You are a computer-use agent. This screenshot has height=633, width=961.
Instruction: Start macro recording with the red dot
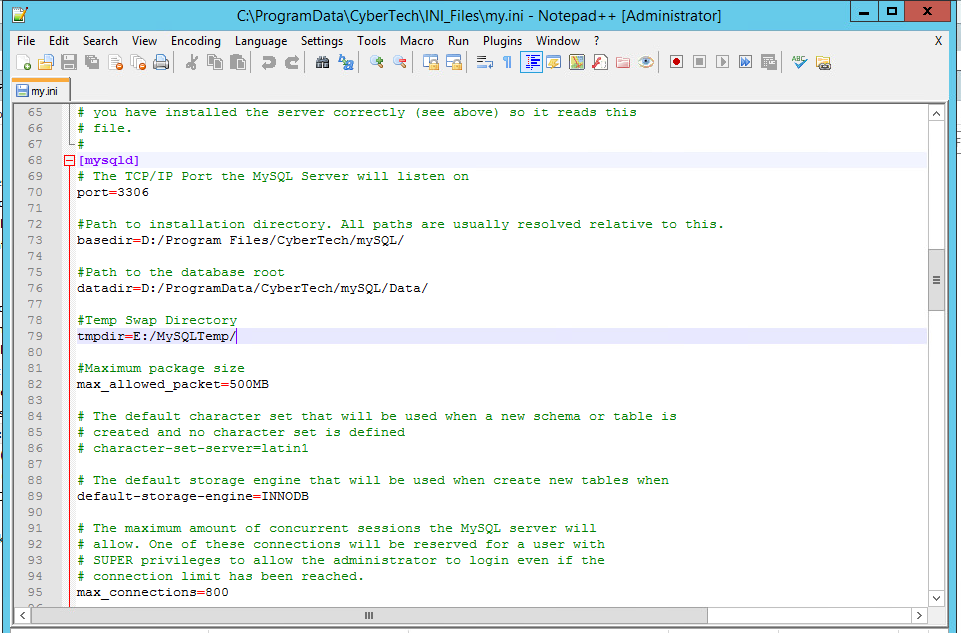coord(676,62)
